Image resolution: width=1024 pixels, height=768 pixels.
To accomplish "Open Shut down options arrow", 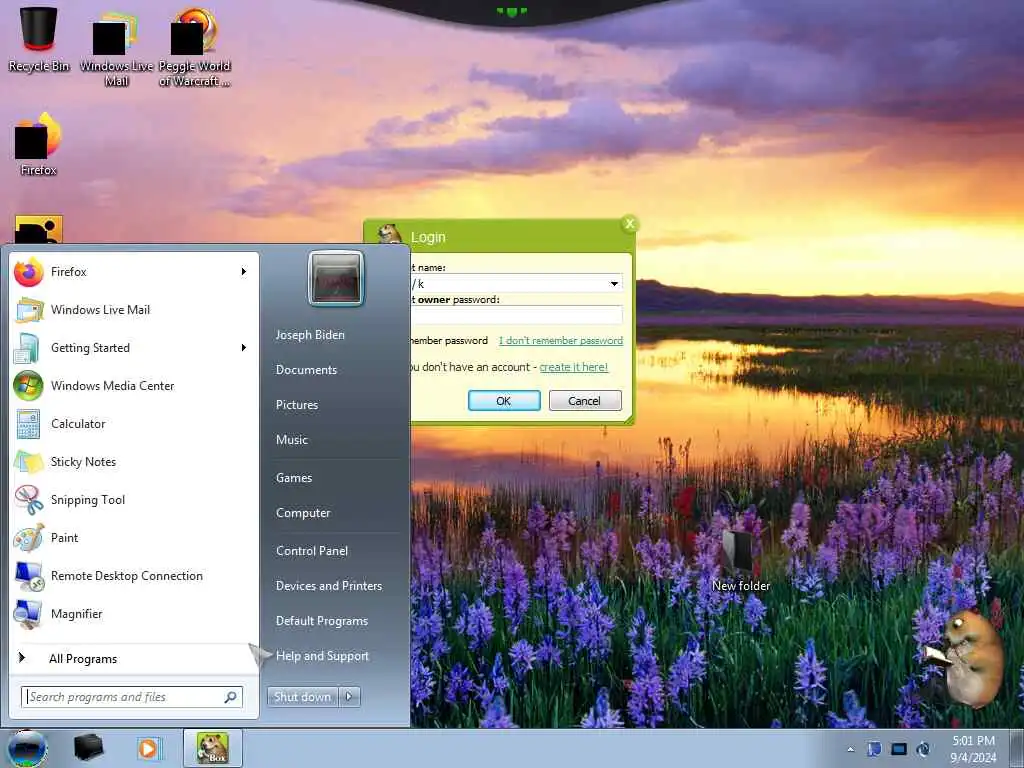I will [349, 697].
